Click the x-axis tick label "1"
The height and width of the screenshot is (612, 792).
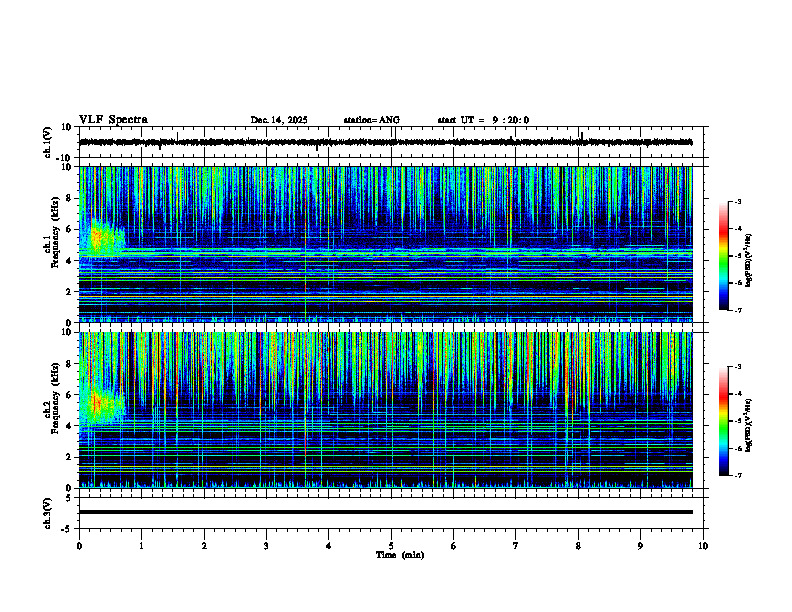tap(141, 546)
